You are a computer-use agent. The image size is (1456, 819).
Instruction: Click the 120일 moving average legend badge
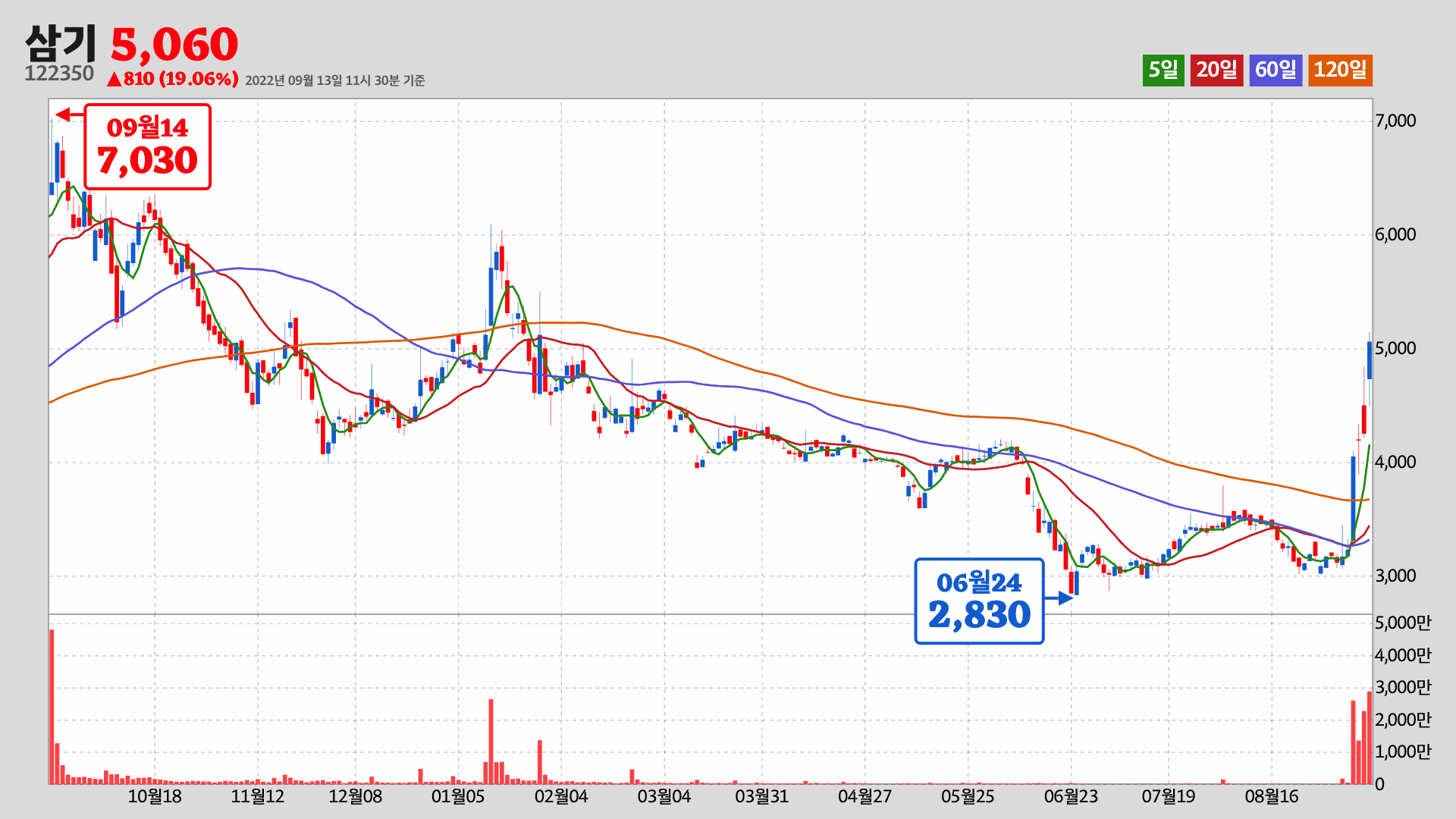pyautogui.click(x=1340, y=71)
